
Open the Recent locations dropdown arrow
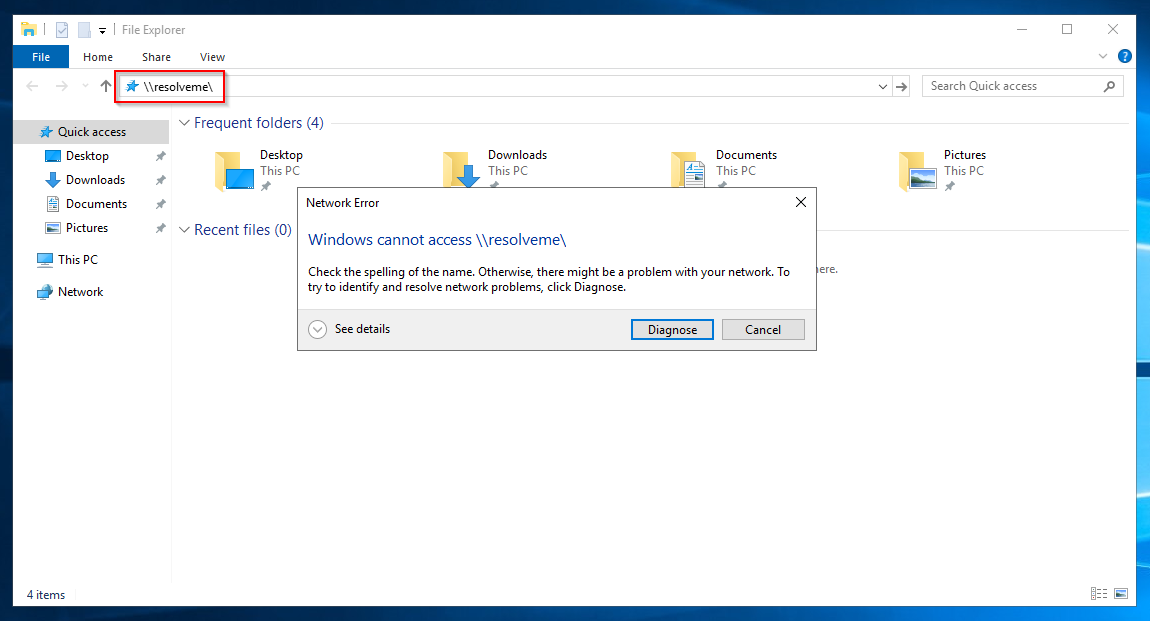click(85, 87)
